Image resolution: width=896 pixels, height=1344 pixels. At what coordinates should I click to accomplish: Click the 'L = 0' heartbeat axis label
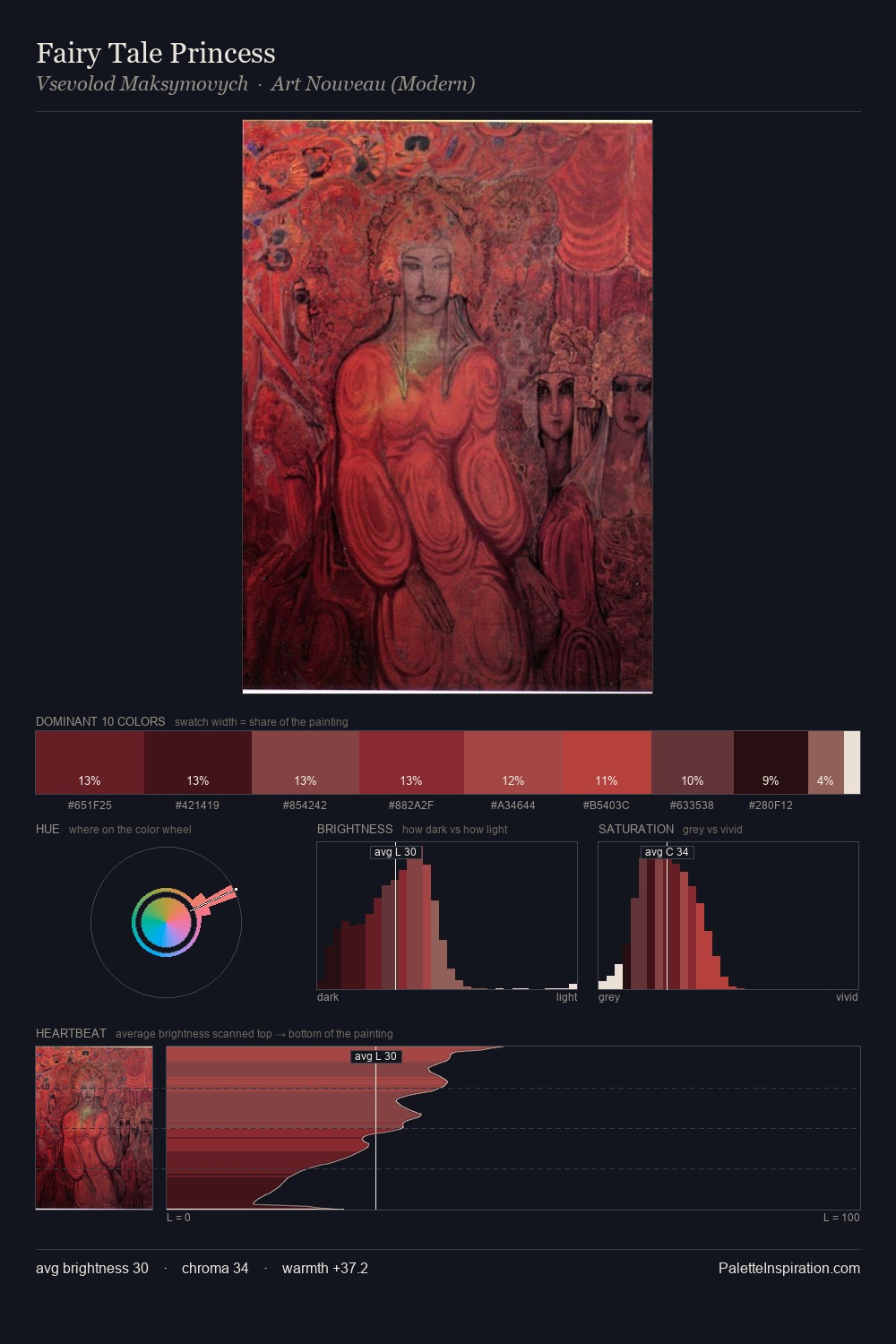(178, 1217)
